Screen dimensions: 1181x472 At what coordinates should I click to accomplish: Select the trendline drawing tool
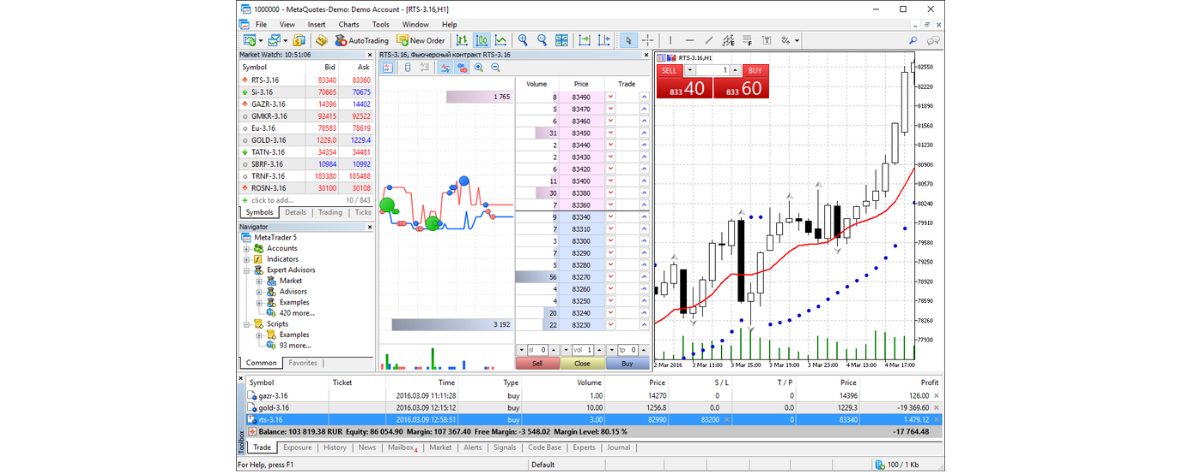coord(709,40)
